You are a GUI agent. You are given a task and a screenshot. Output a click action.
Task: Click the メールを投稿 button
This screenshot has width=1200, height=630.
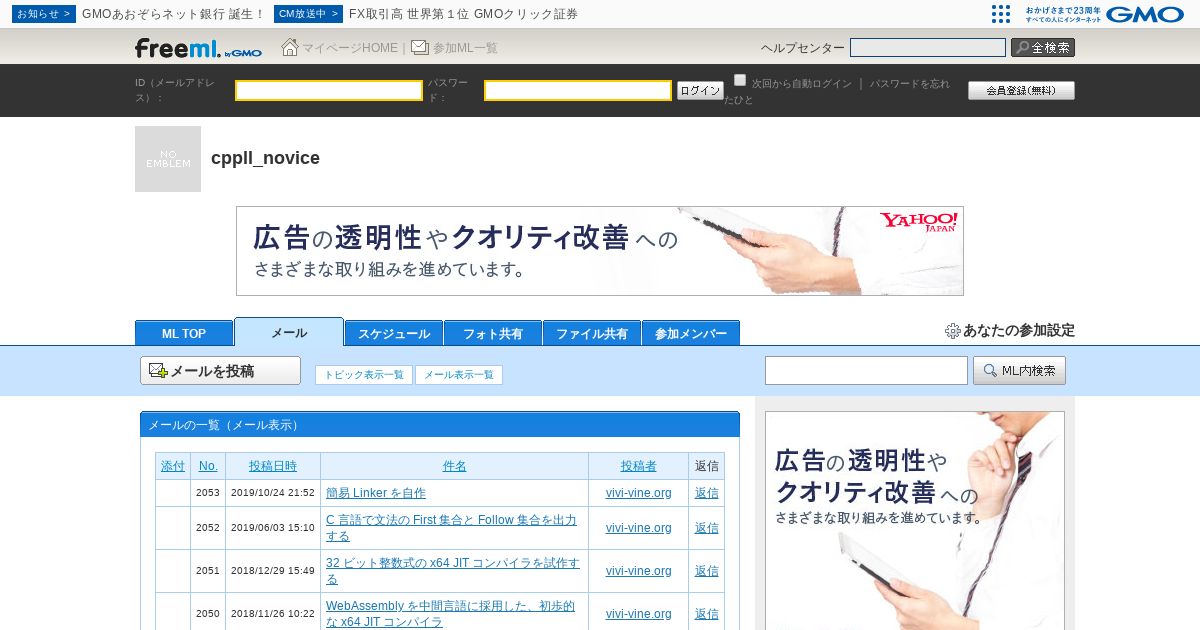220,371
